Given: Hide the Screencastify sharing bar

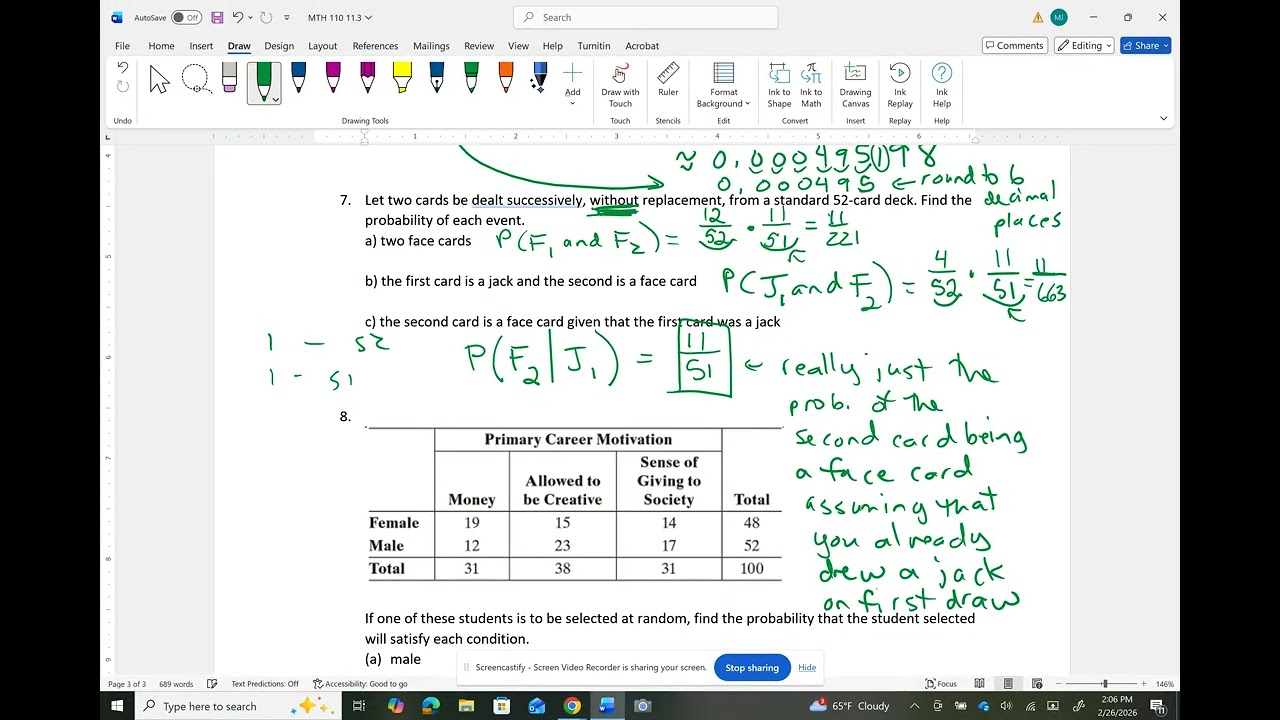Looking at the screenshot, I should click(807, 668).
